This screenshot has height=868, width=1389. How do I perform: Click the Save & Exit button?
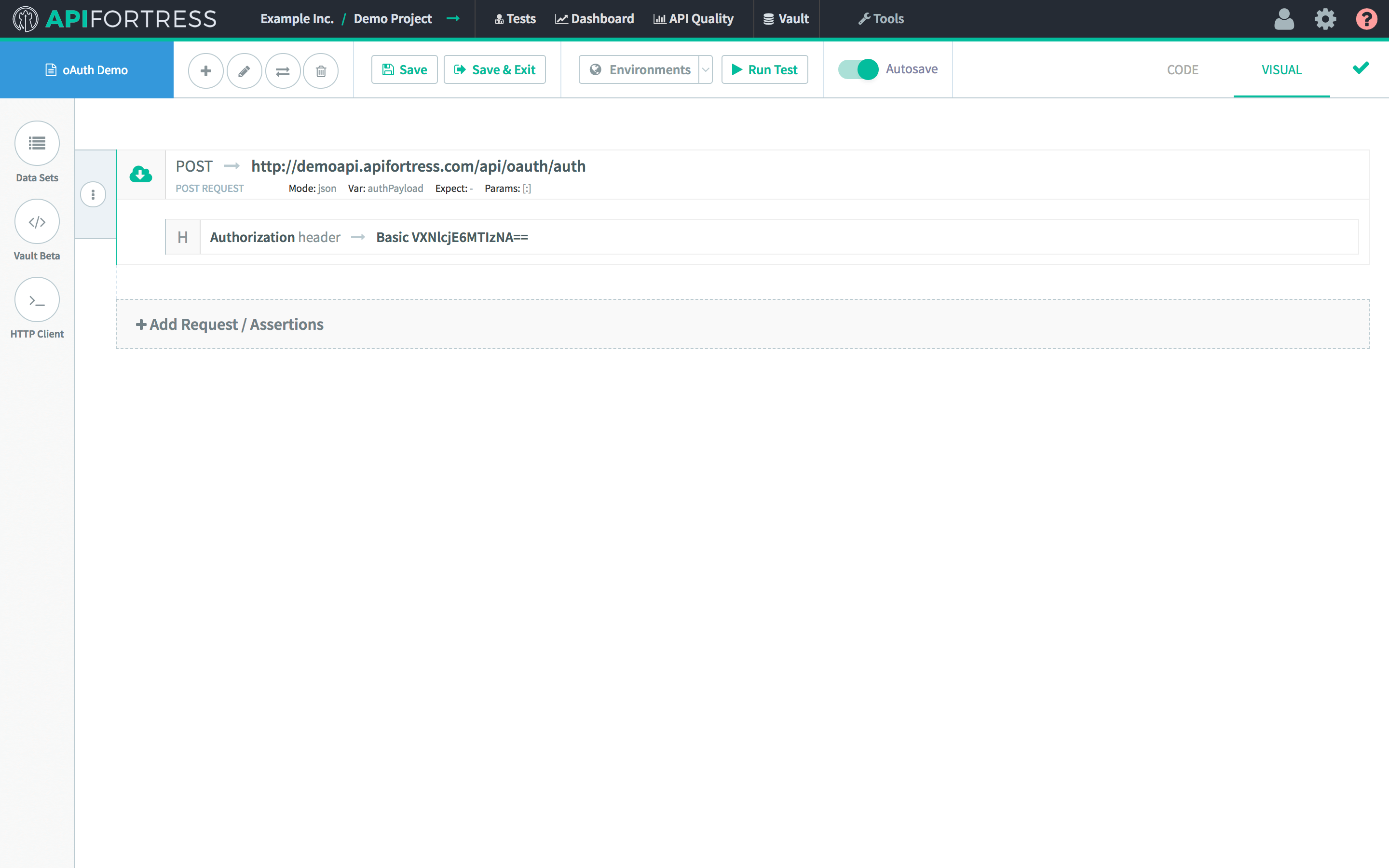tap(495, 69)
